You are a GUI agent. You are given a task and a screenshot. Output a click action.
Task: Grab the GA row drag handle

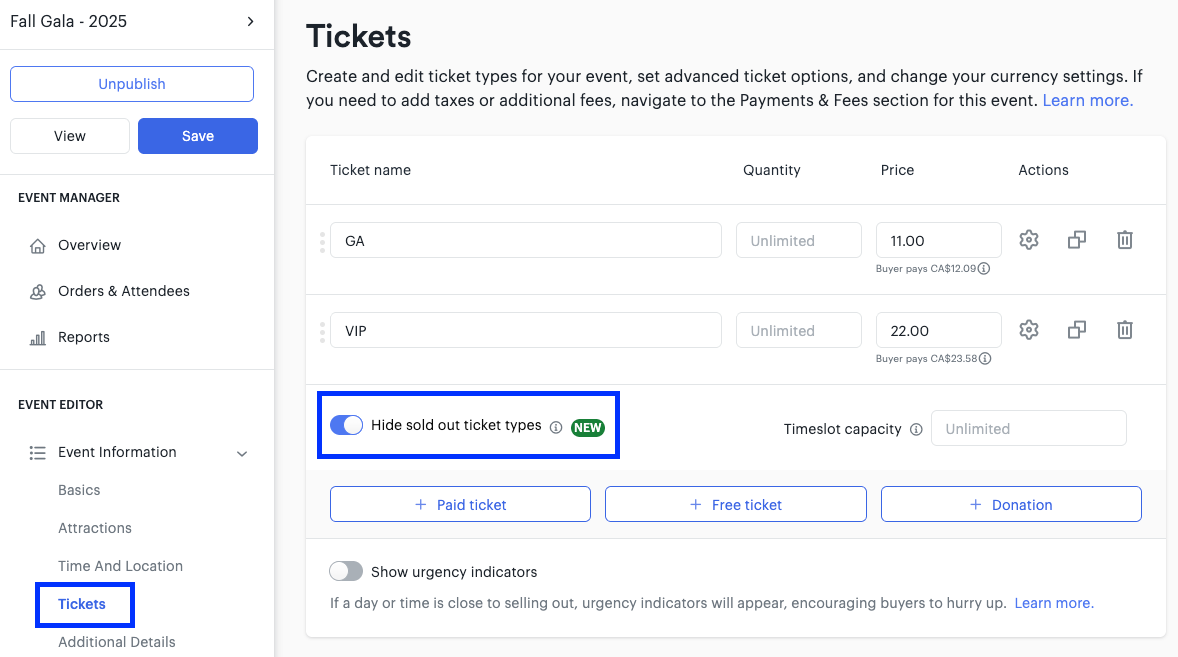click(321, 240)
